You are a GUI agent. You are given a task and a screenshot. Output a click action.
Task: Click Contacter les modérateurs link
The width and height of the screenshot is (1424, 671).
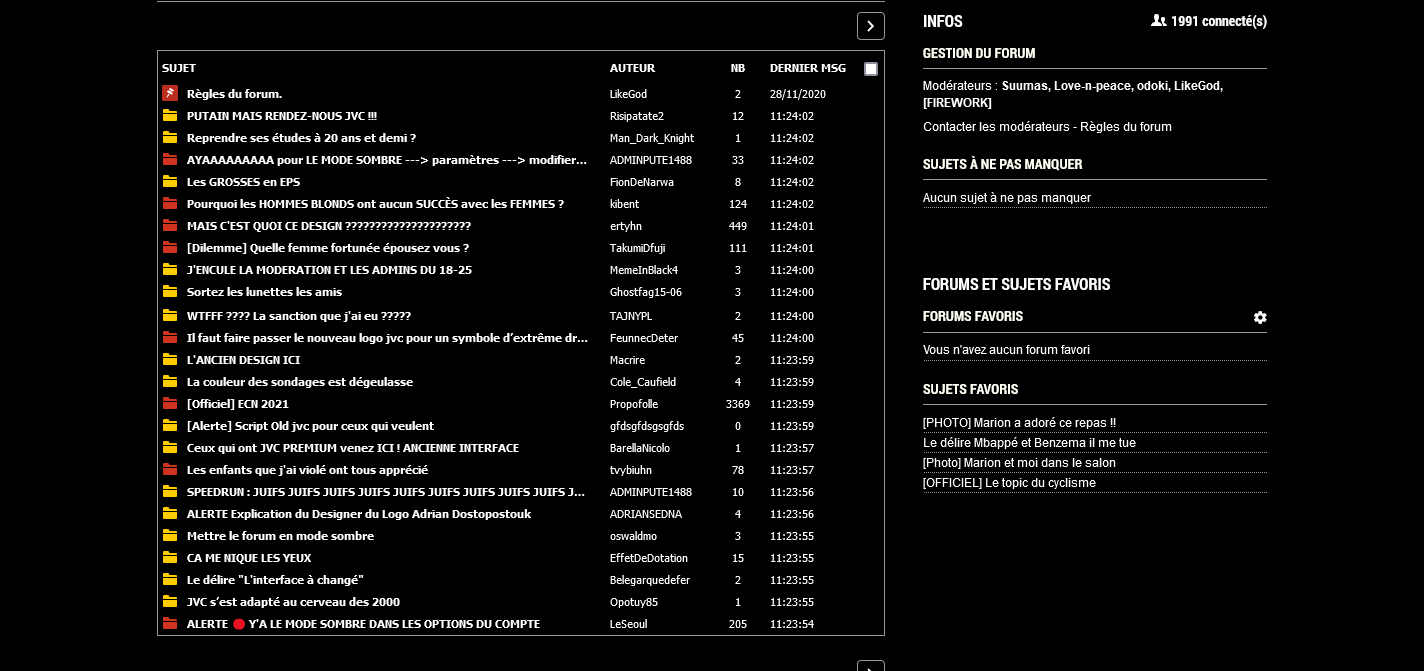[997, 127]
